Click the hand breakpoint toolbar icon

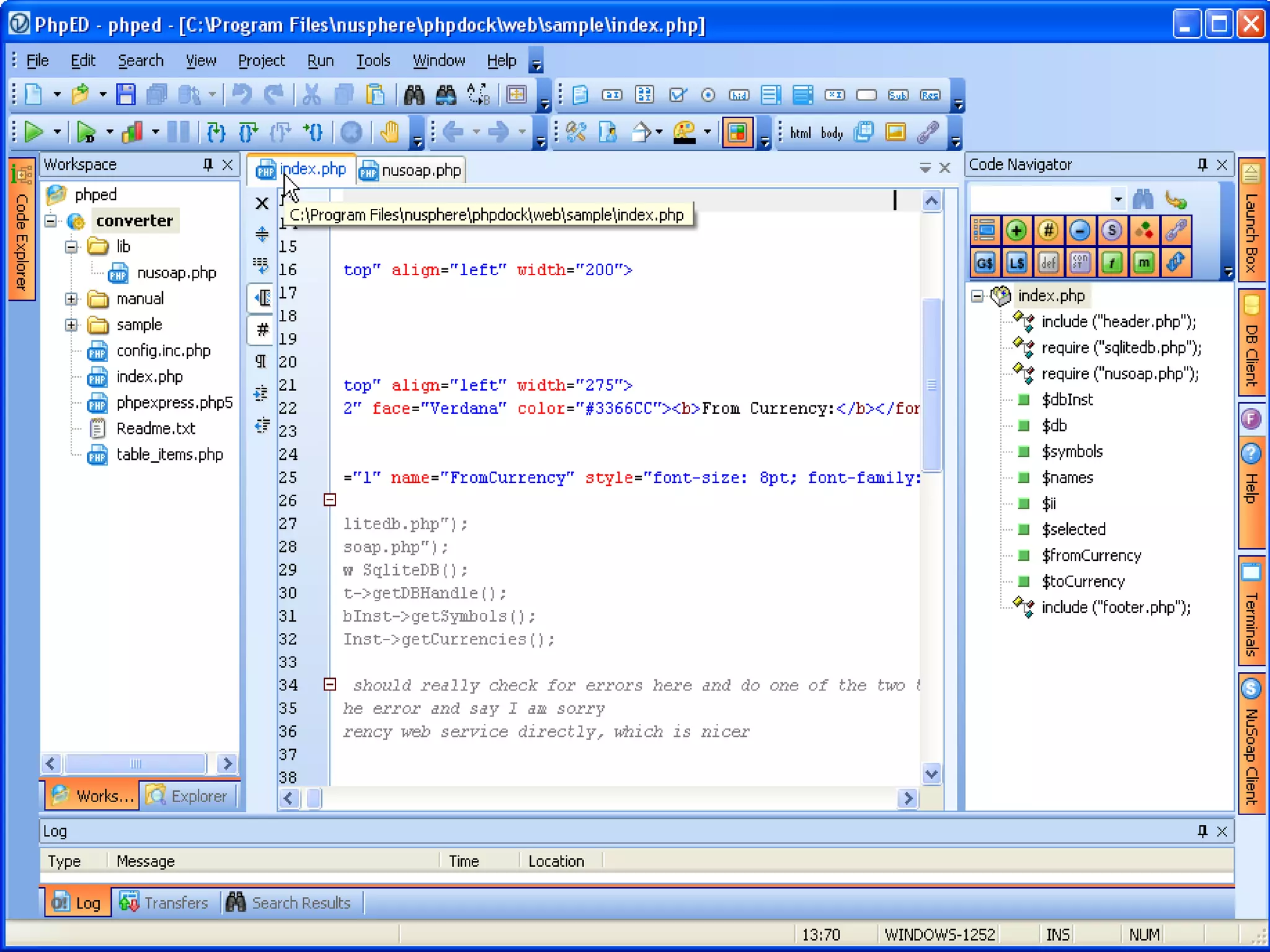point(390,131)
